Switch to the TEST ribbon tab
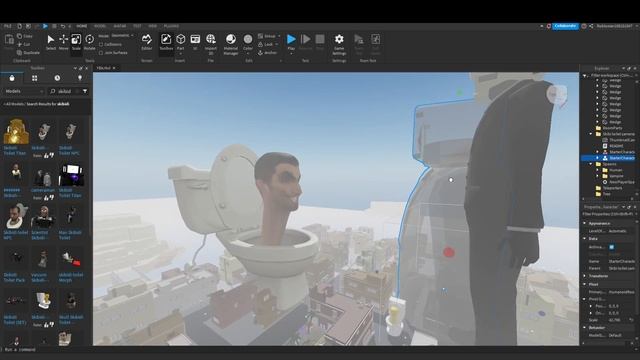 click(x=137, y=26)
